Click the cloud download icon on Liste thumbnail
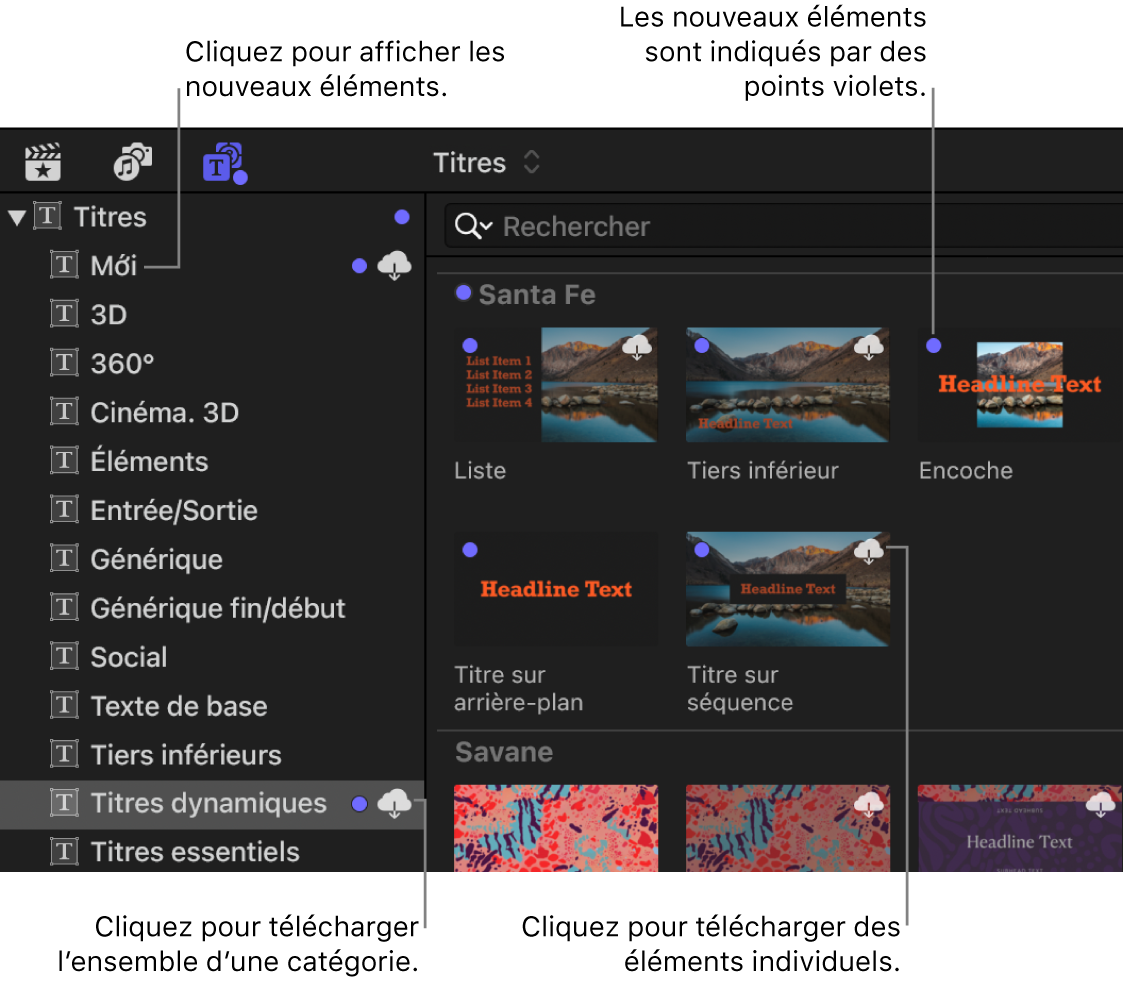This screenshot has width=1123, height=982. coord(637,347)
